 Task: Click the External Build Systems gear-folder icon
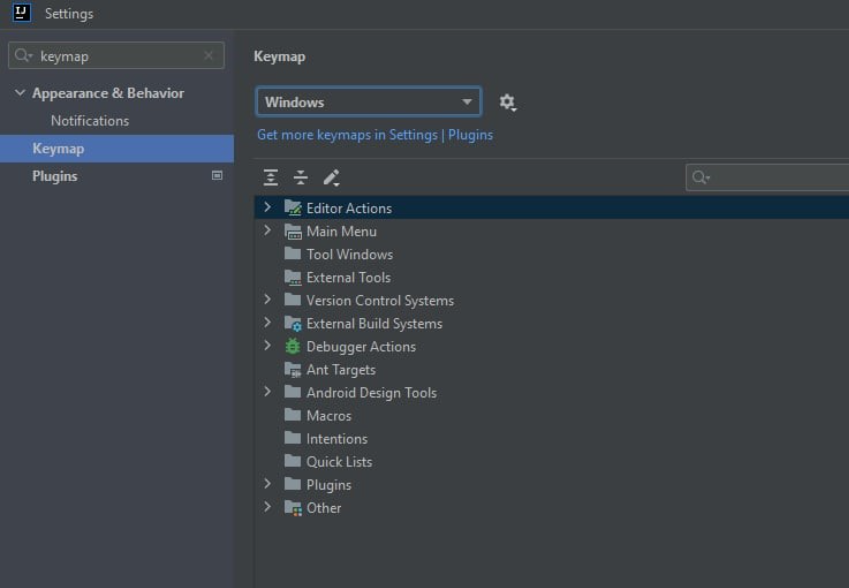pos(293,324)
